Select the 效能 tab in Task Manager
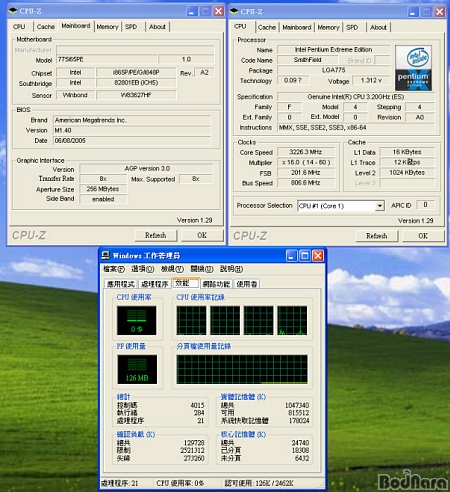The image size is (450, 492). pyautogui.click(x=185, y=283)
